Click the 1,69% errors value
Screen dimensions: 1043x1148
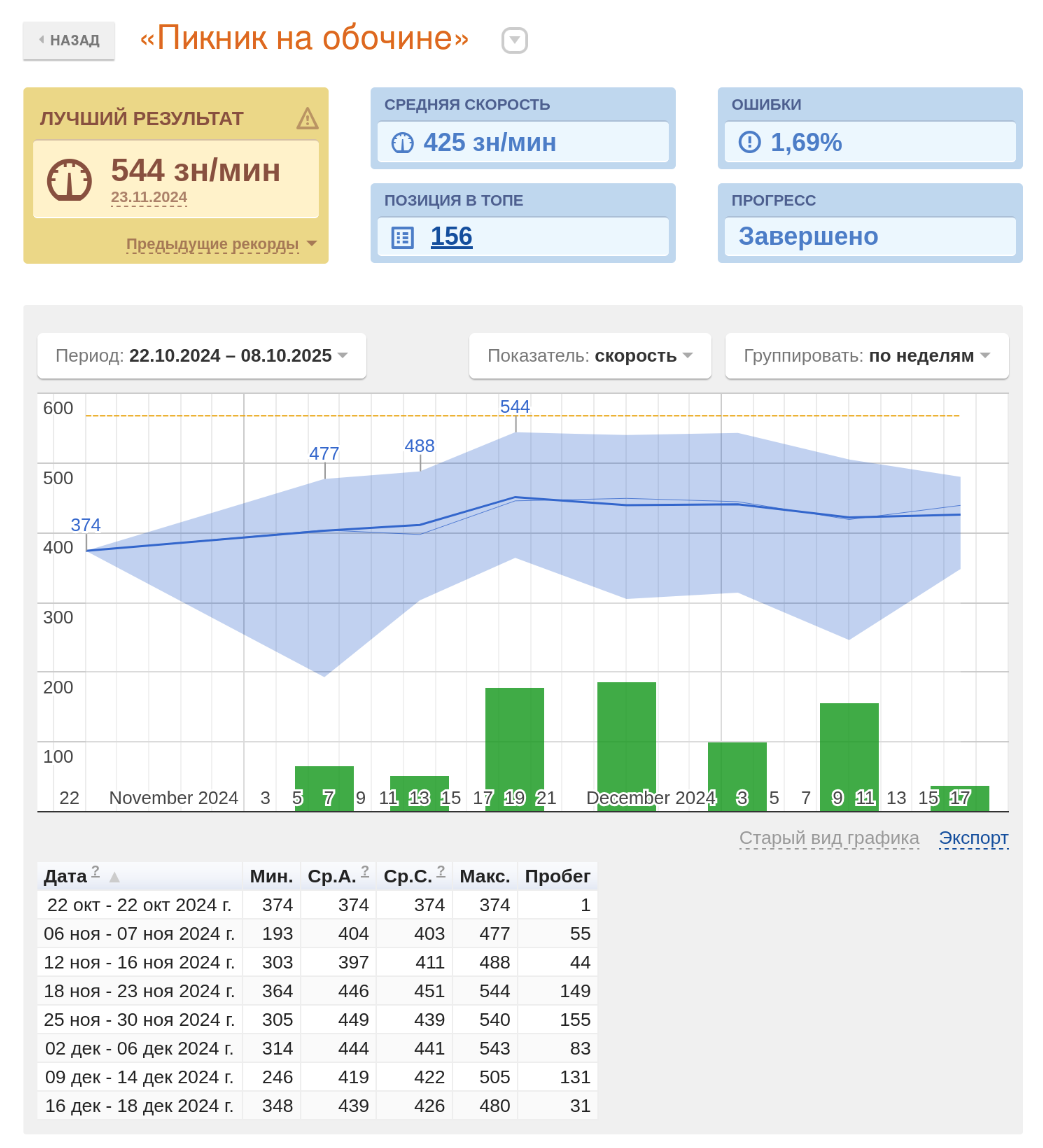point(806,143)
